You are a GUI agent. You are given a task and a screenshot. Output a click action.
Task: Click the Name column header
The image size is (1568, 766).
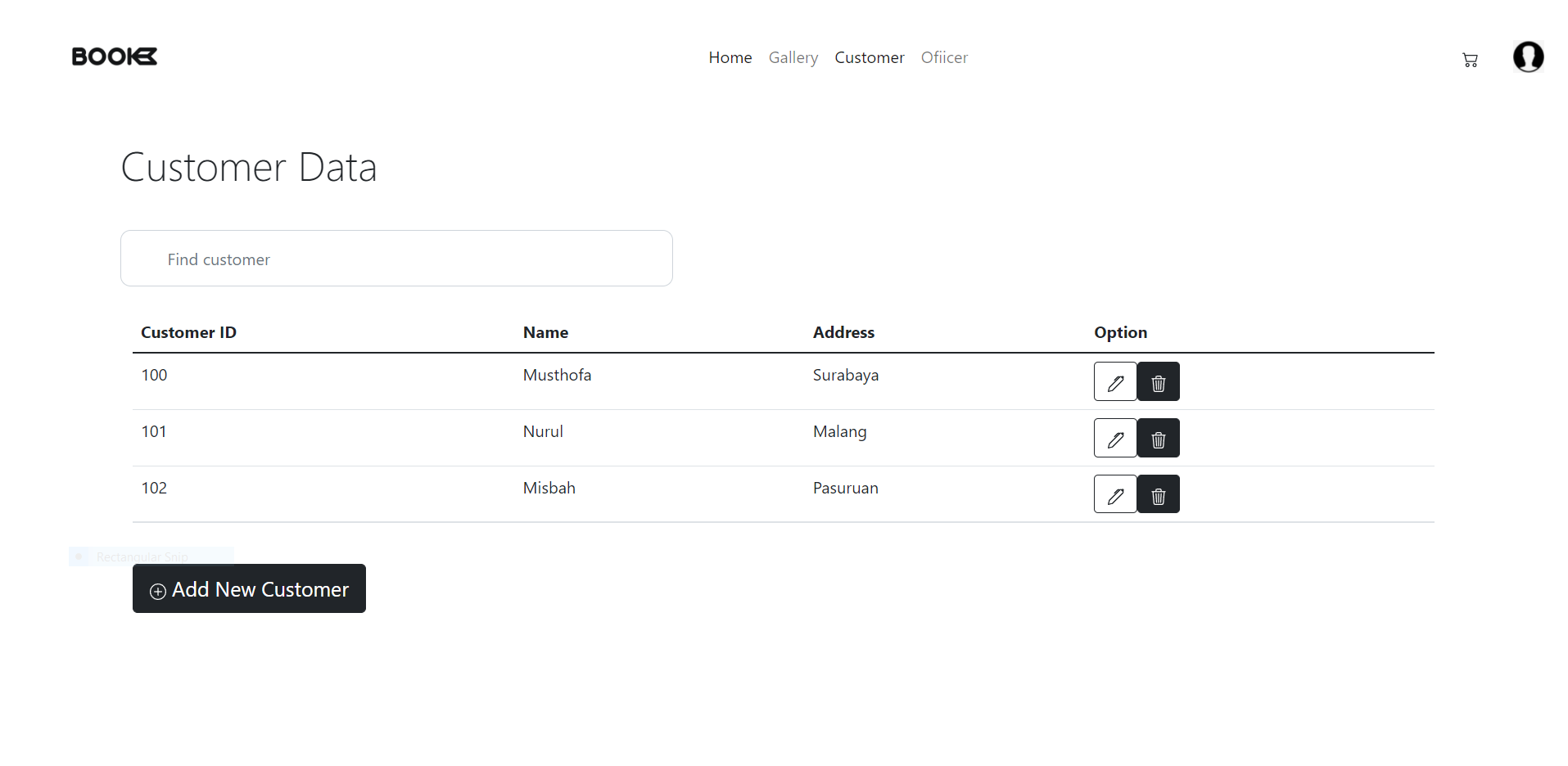(545, 332)
